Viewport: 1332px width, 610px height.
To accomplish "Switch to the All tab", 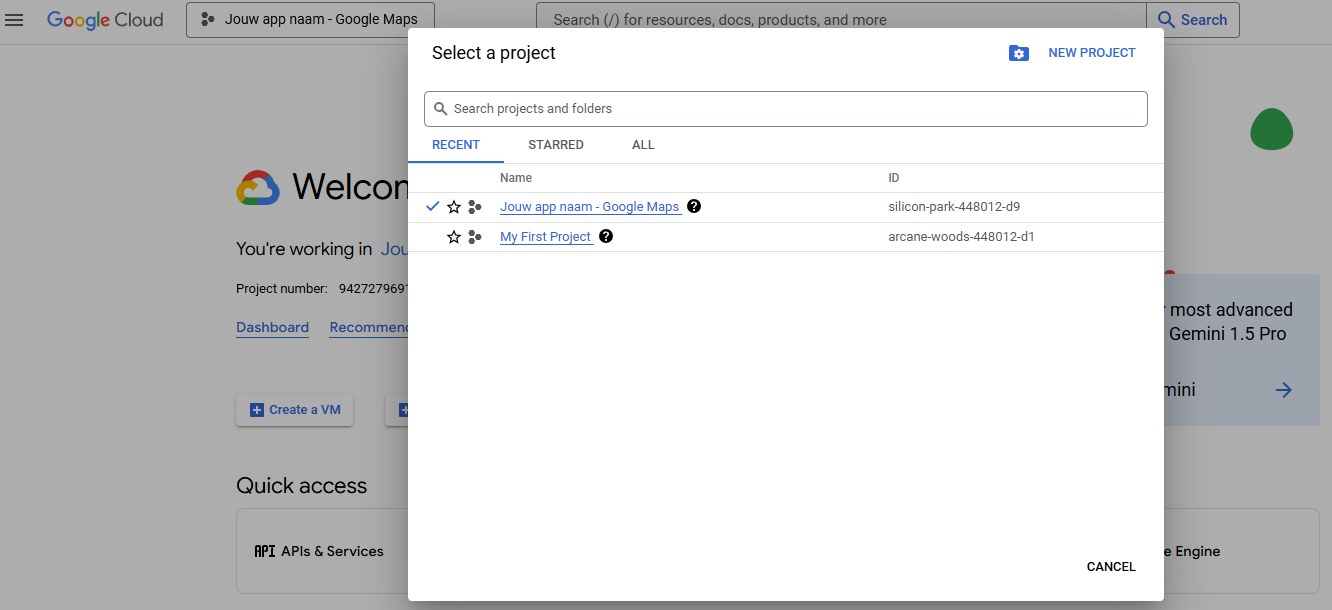I will point(643,145).
